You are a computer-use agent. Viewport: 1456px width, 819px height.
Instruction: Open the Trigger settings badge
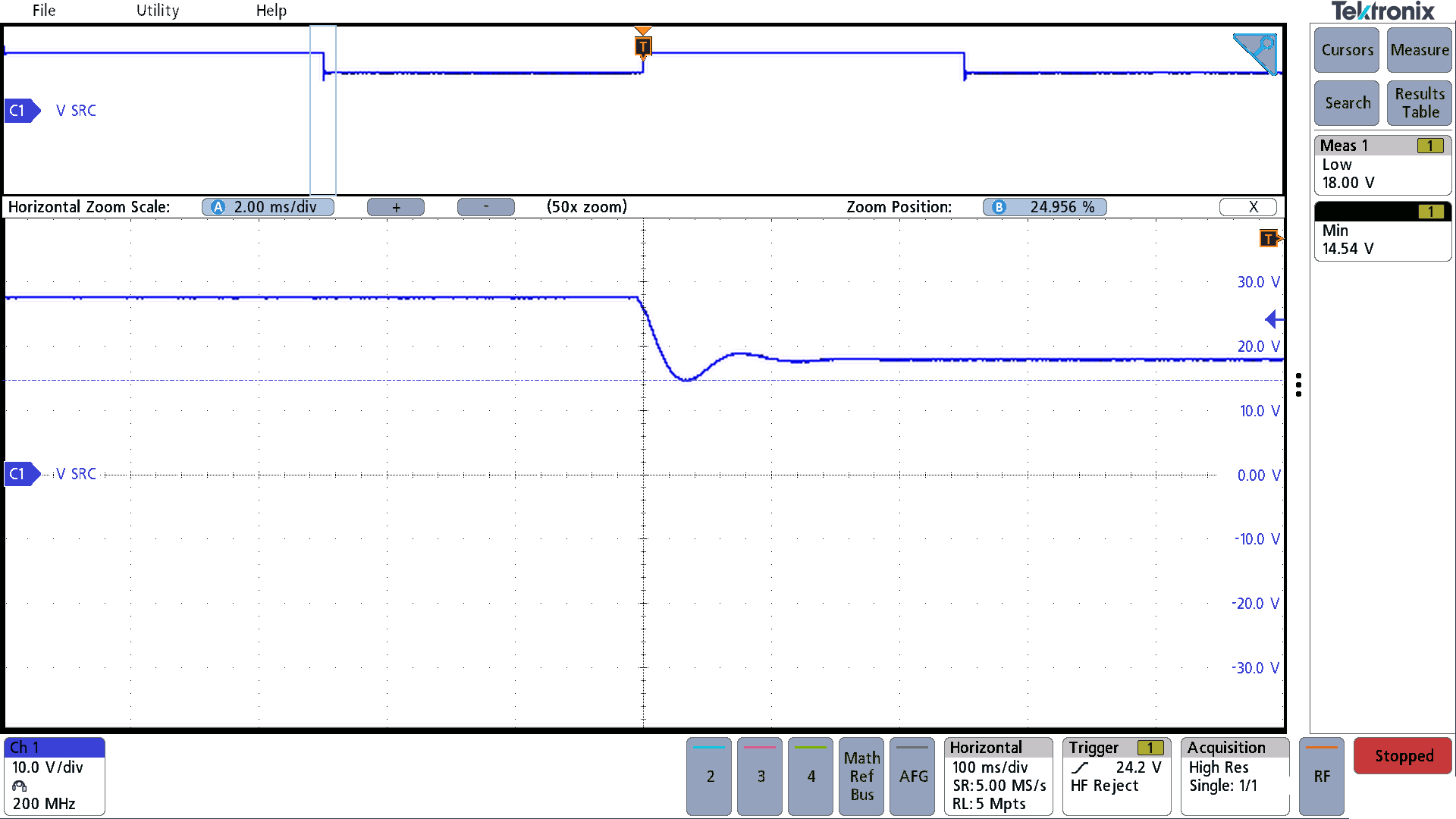coord(1116,776)
